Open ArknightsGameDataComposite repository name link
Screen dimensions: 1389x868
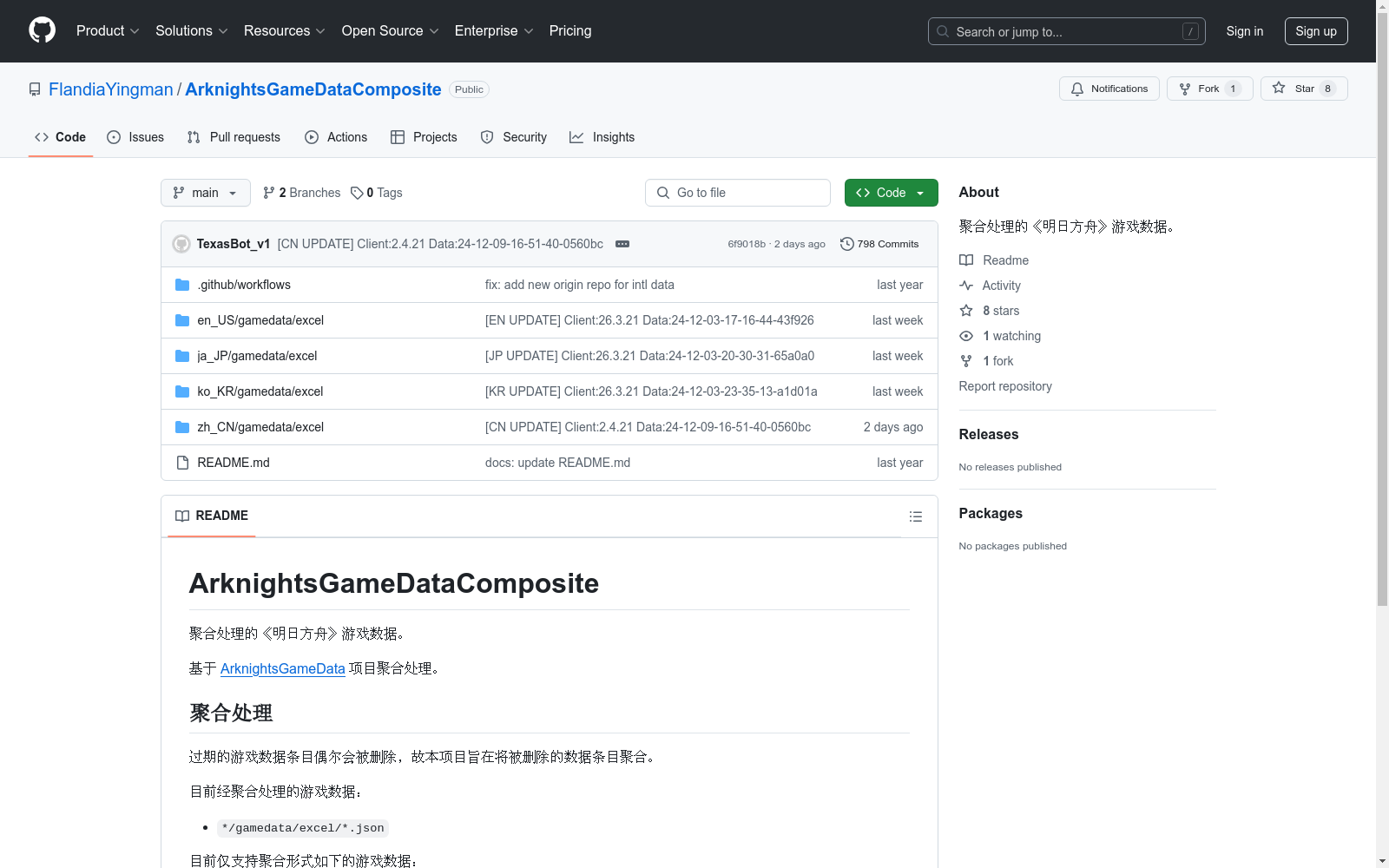coord(313,89)
